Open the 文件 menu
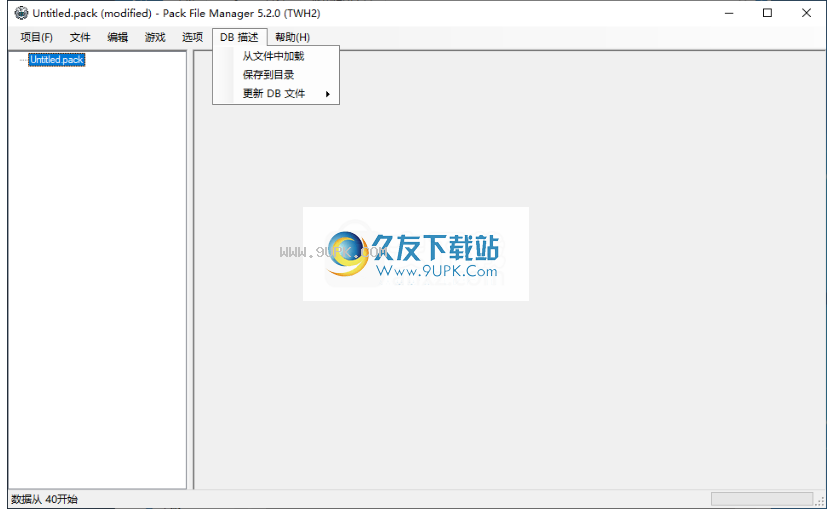This screenshot has height=509, width=832. tap(80, 37)
